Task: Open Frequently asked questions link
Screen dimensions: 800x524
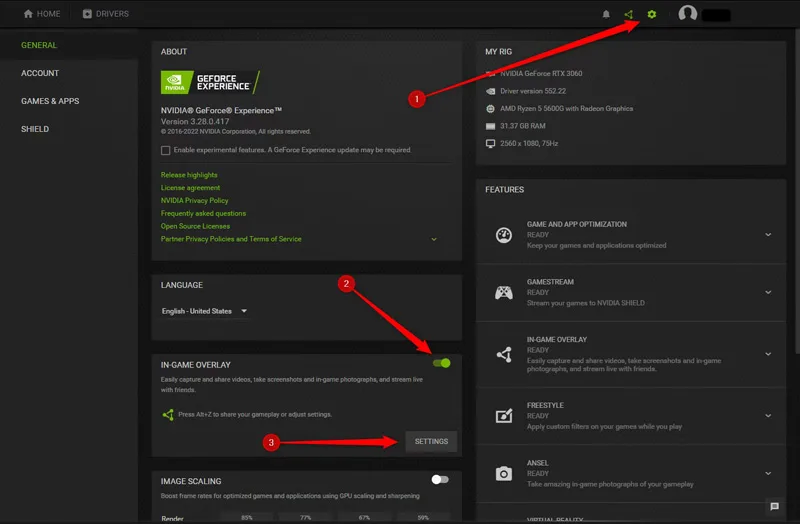Action: click(x=203, y=213)
